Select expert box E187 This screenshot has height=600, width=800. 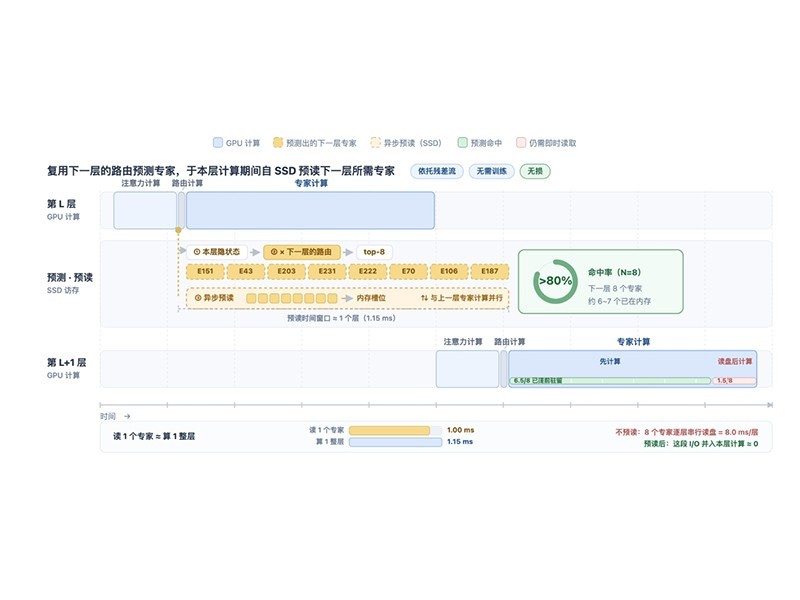click(489, 271)
